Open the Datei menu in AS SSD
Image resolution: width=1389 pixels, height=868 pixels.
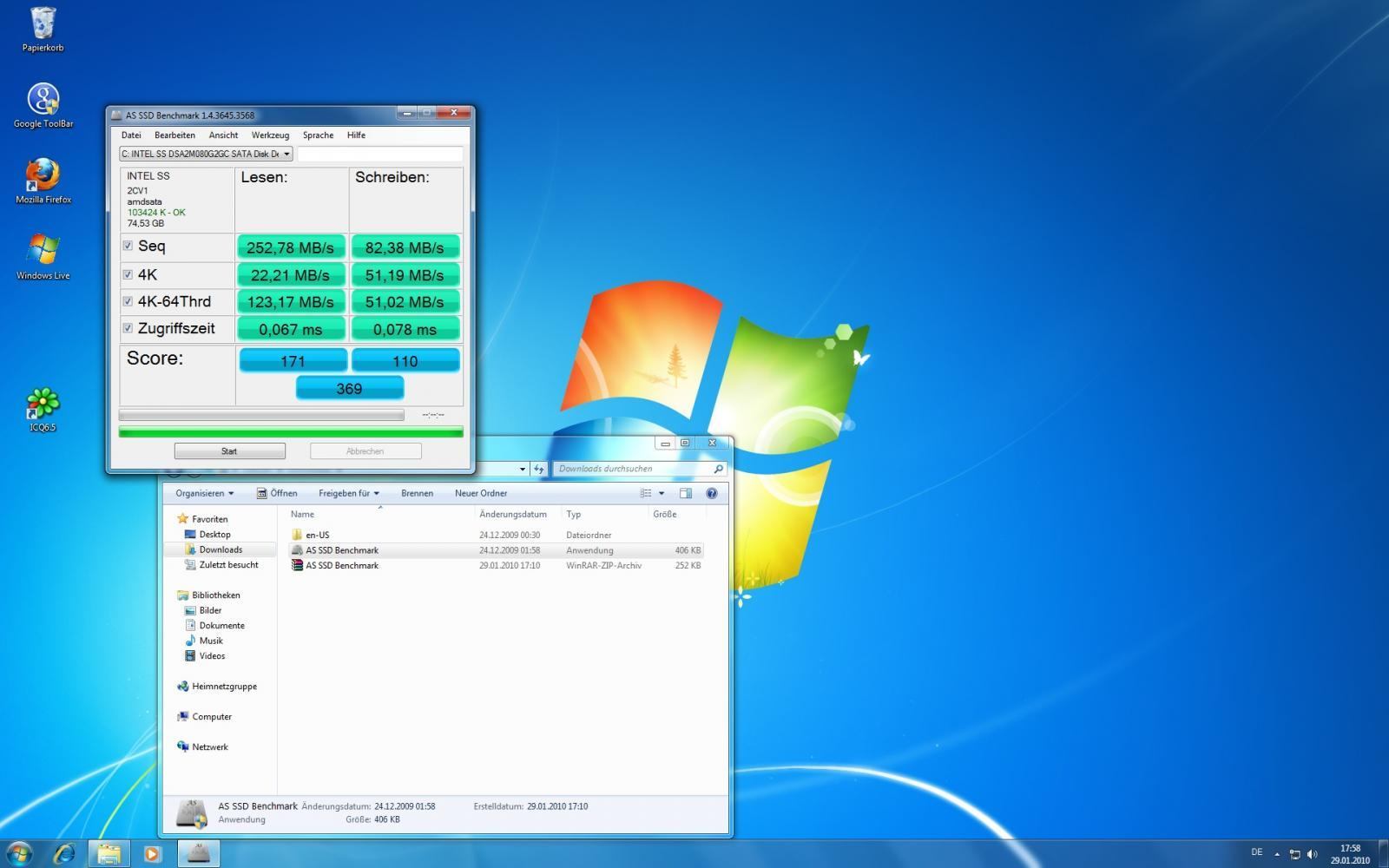click(131, 135)
